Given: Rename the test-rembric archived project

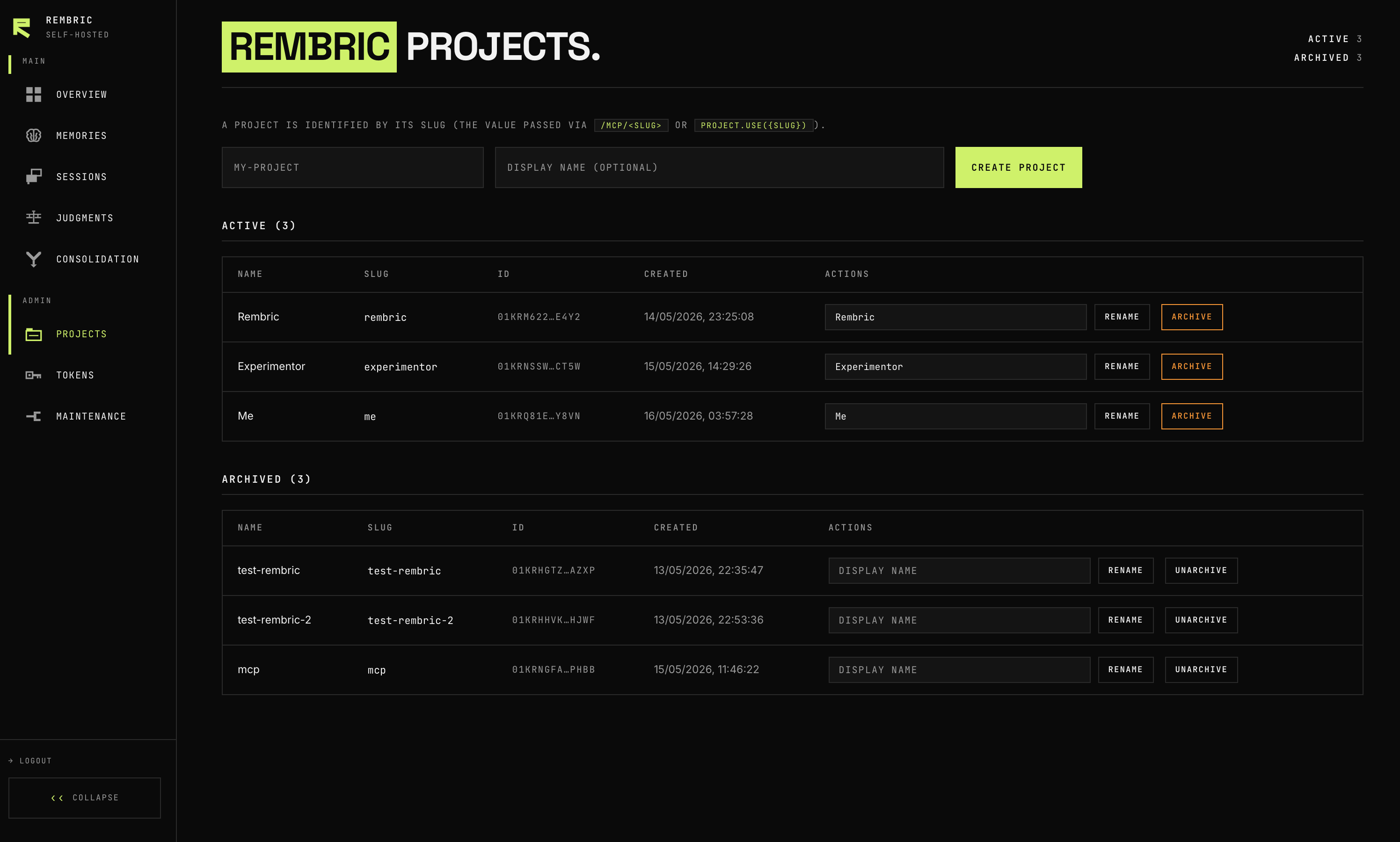Looking at the screenshot, I should pyautogui.click(x=1125, y=570).
